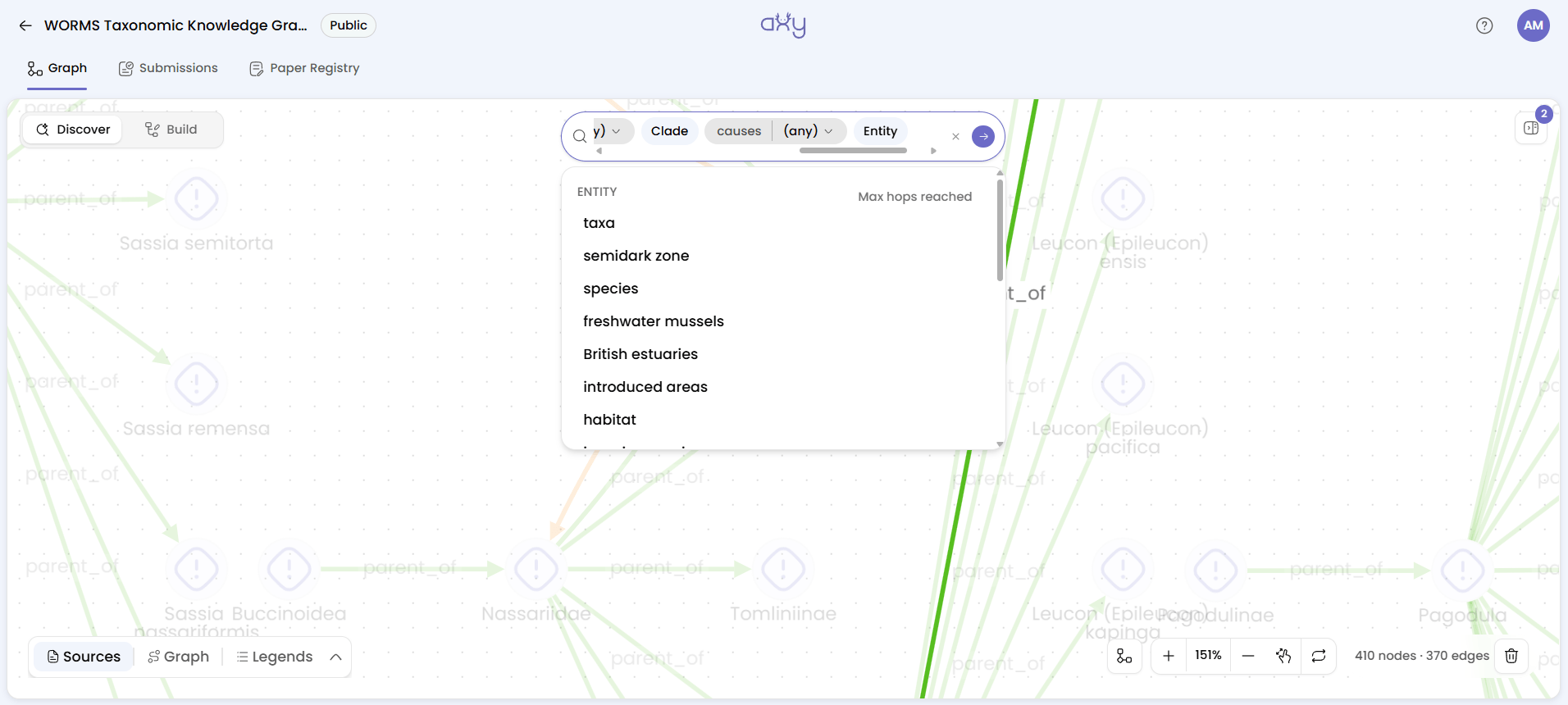The height and width of the screenshot is (705, 1568).
Task: Open the Graph tab
Action: (57, 68)
